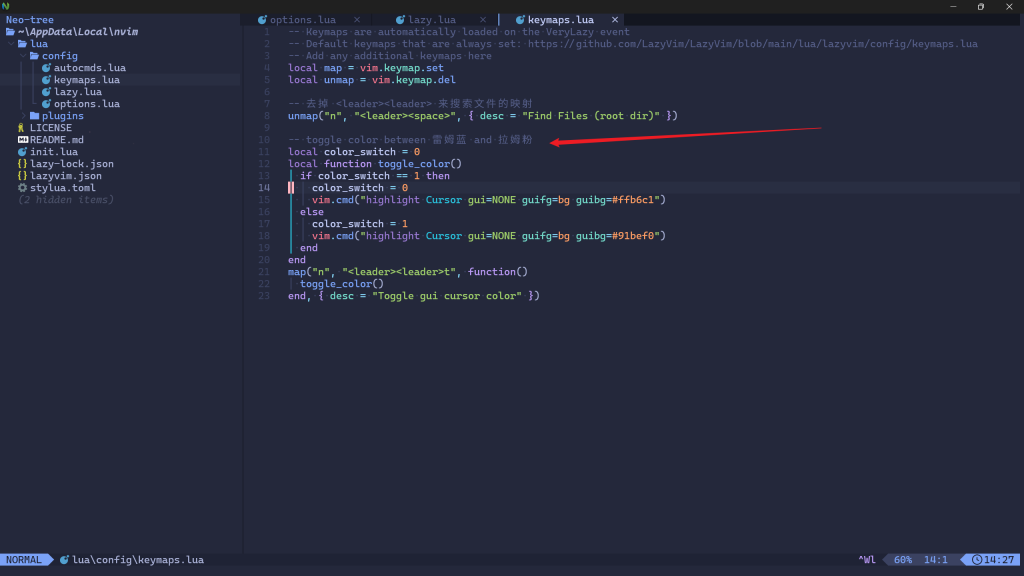Select the Markdown icon next to README.md

coord(22,140)
